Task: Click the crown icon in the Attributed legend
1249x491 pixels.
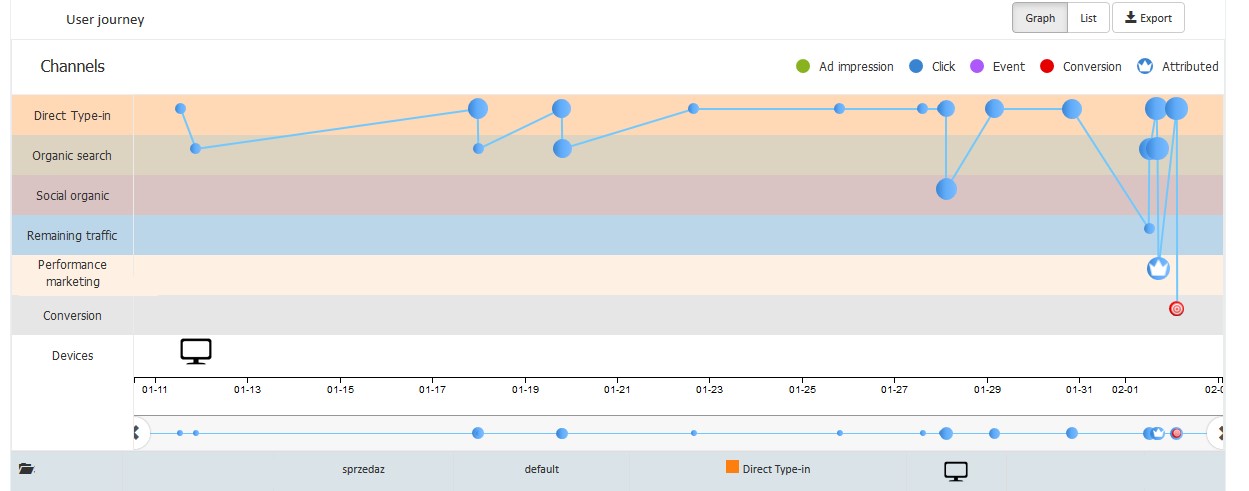Action: (x=1144, y=67)
